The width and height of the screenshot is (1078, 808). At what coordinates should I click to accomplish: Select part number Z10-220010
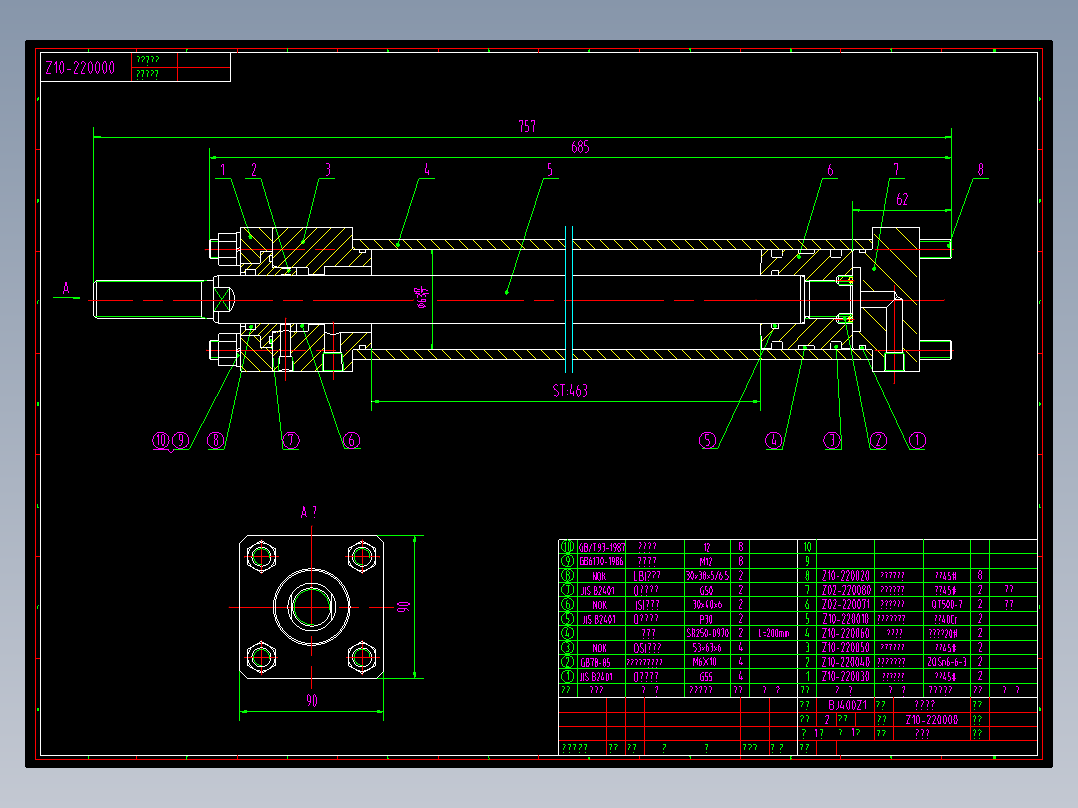(x=846, y=619)
